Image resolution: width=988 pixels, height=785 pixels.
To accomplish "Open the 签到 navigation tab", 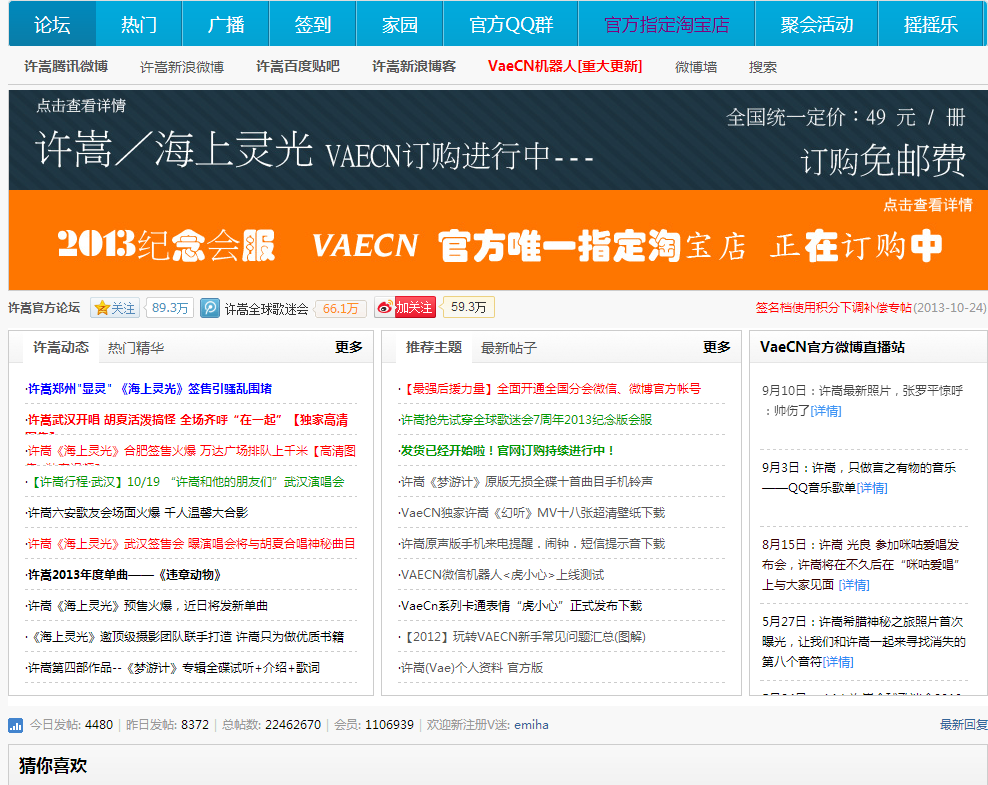I will 313,24.
